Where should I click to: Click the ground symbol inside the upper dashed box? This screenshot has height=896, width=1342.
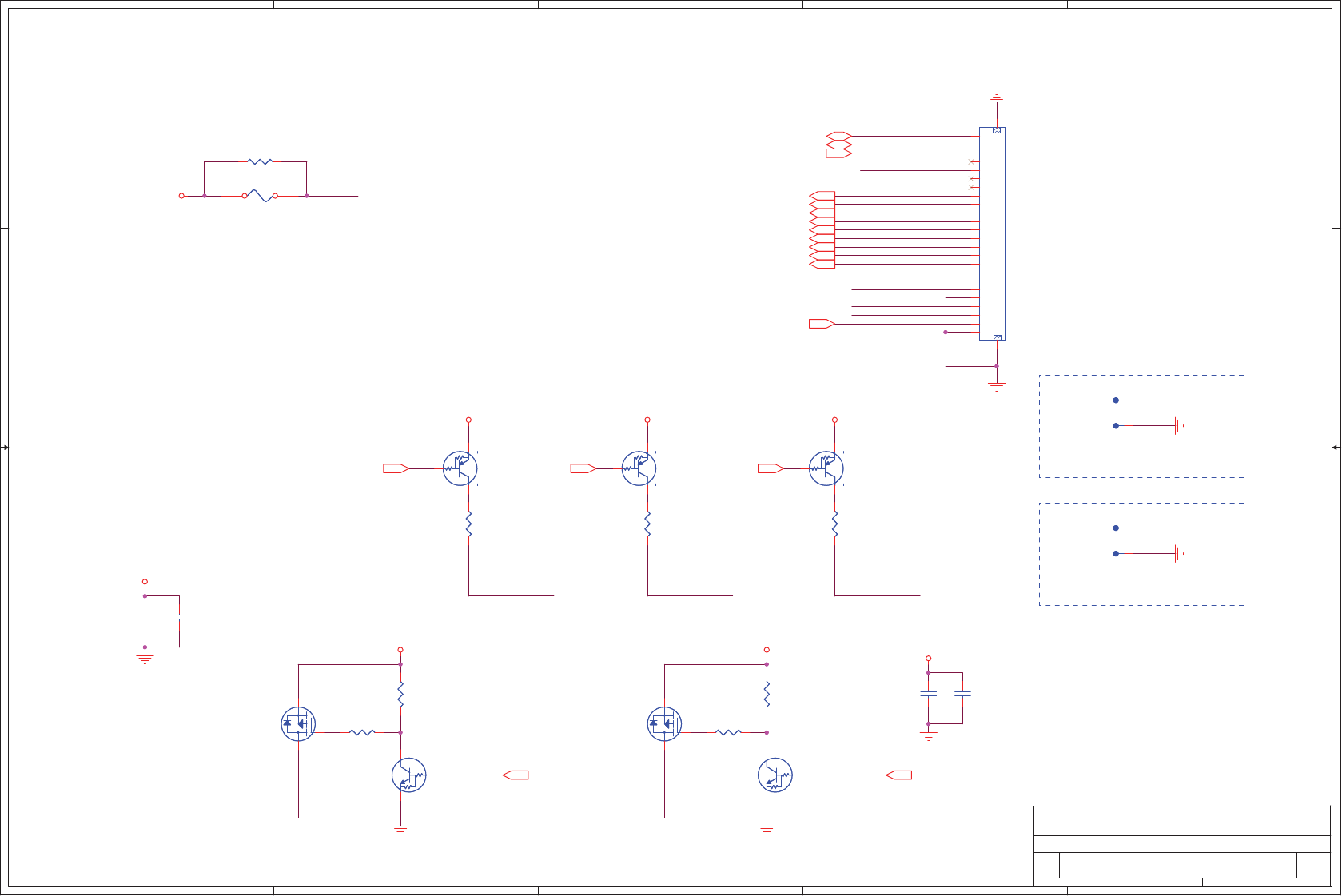(1179, 426)
